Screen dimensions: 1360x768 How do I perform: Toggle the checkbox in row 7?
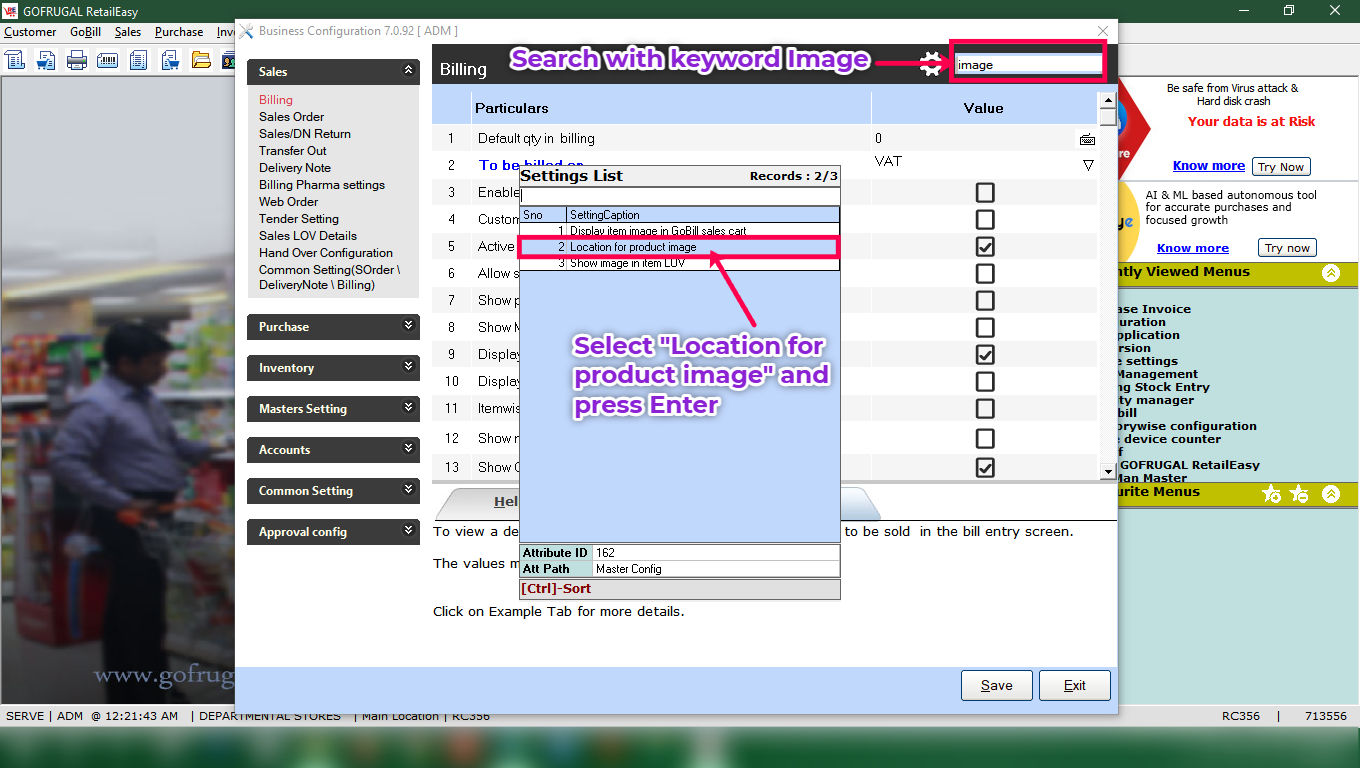(x=985, y=300)
